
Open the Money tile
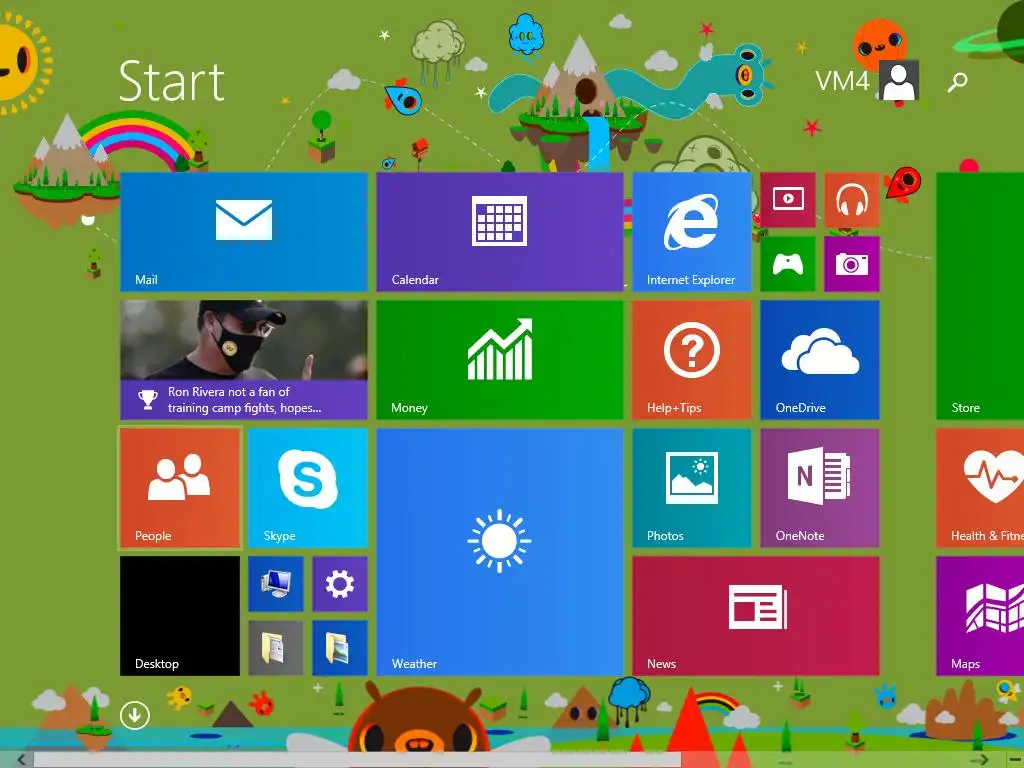click(500, 360)
